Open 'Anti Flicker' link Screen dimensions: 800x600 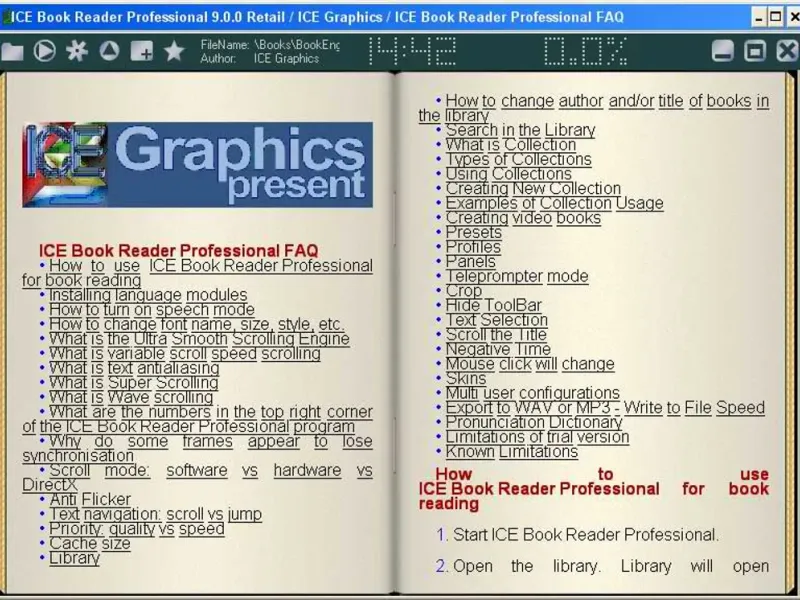point(90,499)
